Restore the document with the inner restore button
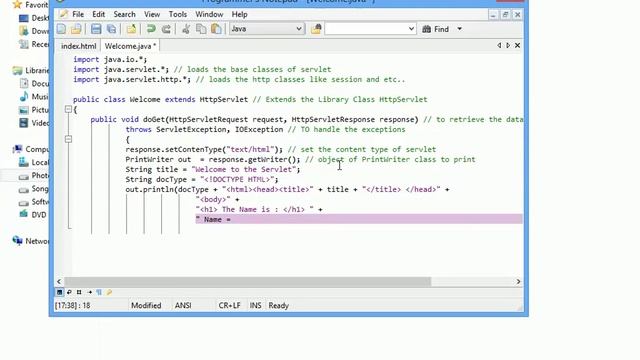This screenshot has height=360, width=640. click(505, 15)
